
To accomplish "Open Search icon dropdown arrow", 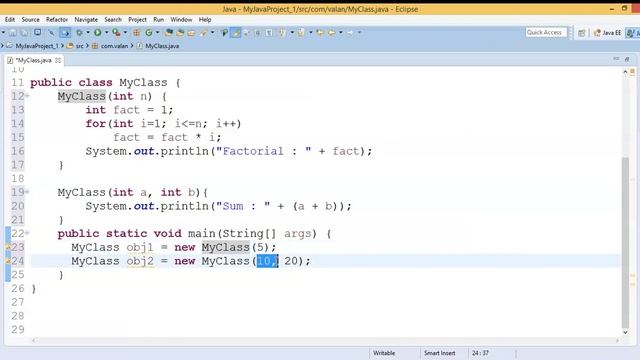I will point(213,32).
